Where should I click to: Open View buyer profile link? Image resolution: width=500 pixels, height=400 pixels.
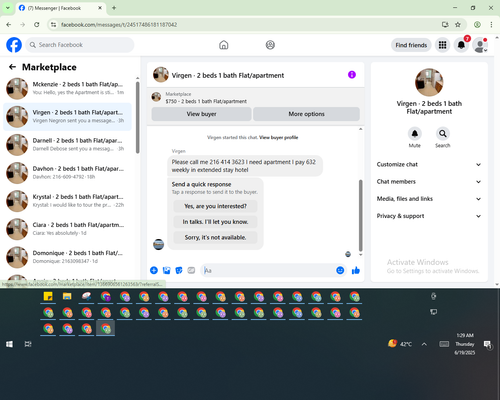(279, 137)
